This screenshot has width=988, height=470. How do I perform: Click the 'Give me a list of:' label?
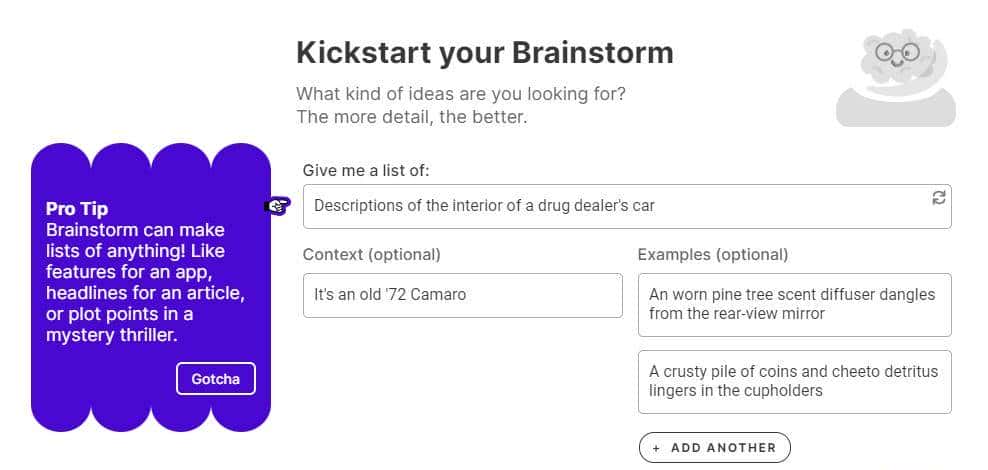click(x=366, y=171)
